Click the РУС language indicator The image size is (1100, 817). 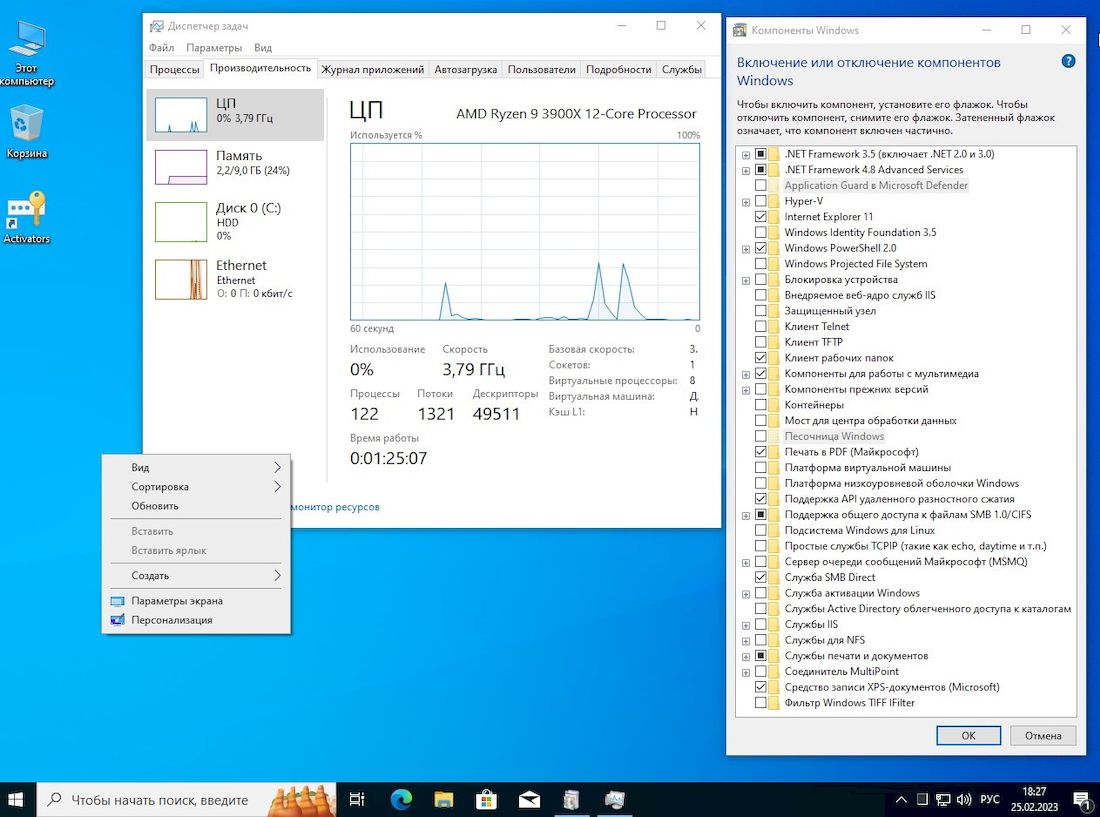(989, 799)
